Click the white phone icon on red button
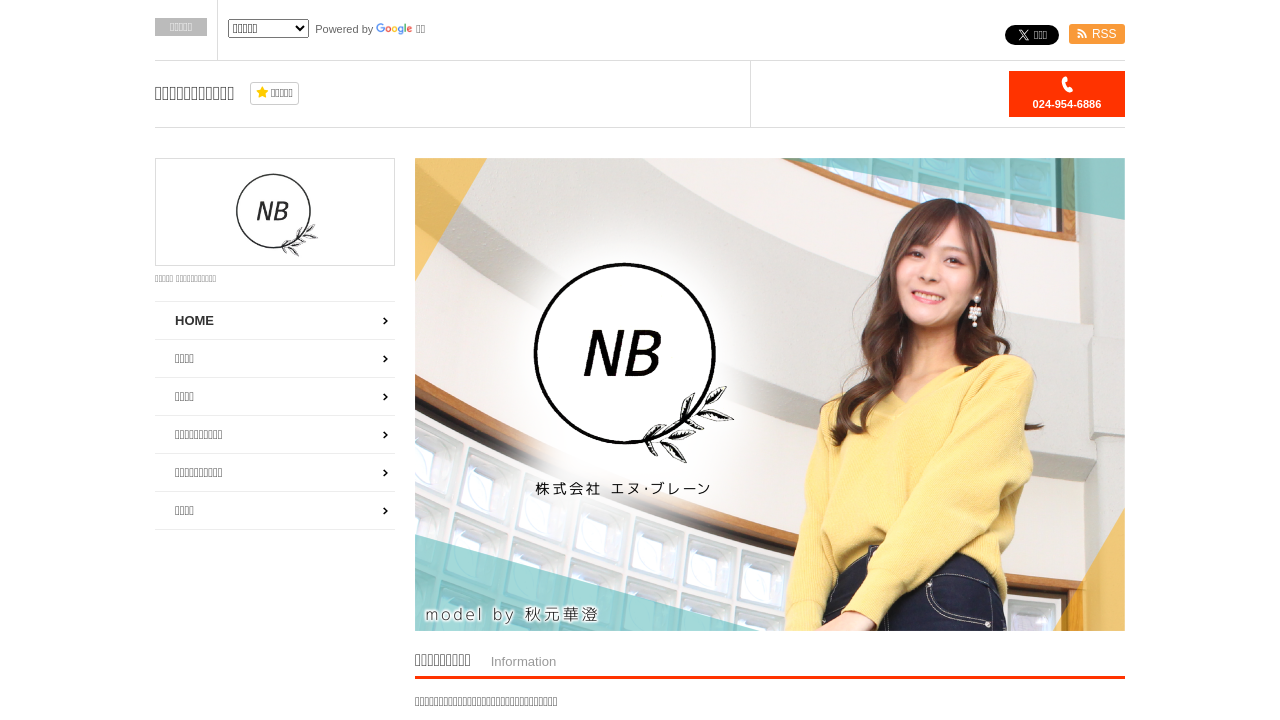This screenshot has width=1280, height=720. click(x=1066, y=85)
